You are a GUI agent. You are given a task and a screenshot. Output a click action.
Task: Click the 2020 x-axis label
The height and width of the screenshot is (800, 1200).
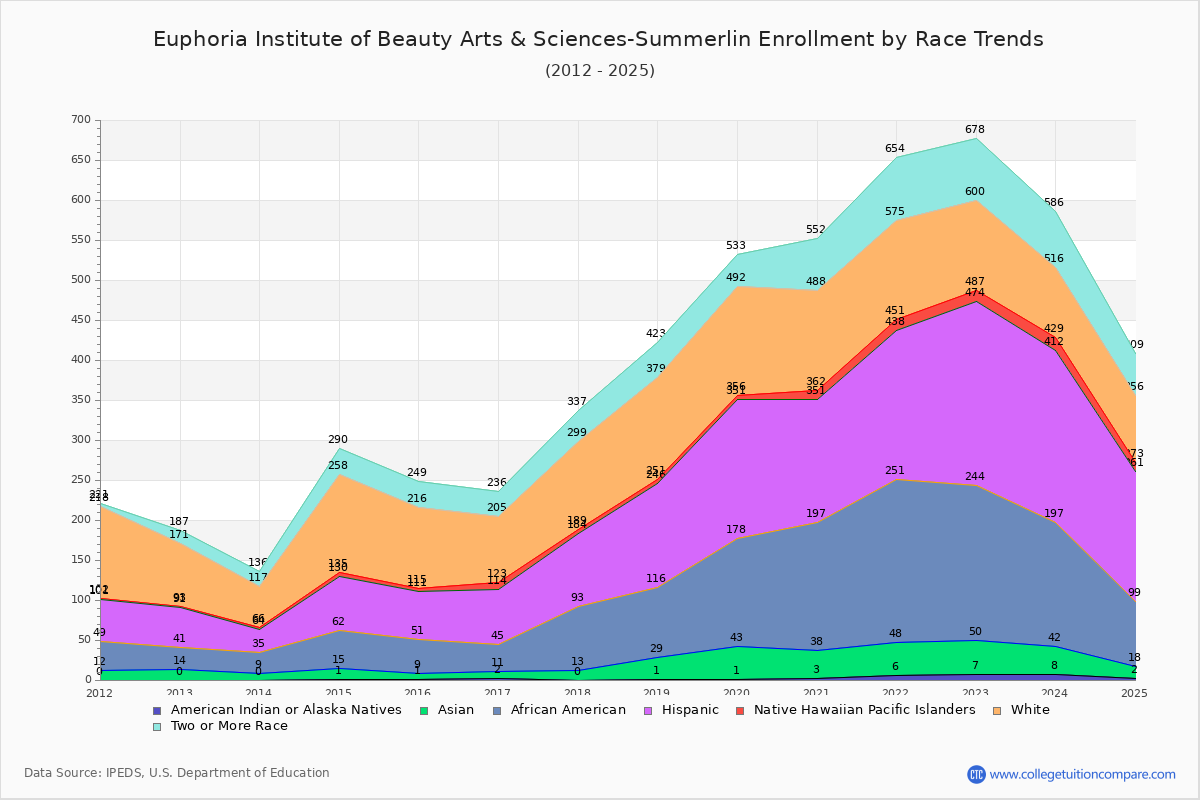point(737,693)
